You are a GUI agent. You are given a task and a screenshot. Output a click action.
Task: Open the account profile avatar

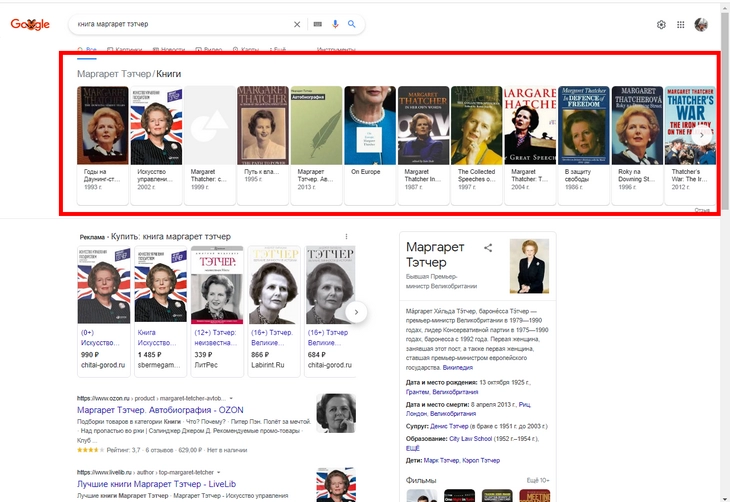click(701, 25)
